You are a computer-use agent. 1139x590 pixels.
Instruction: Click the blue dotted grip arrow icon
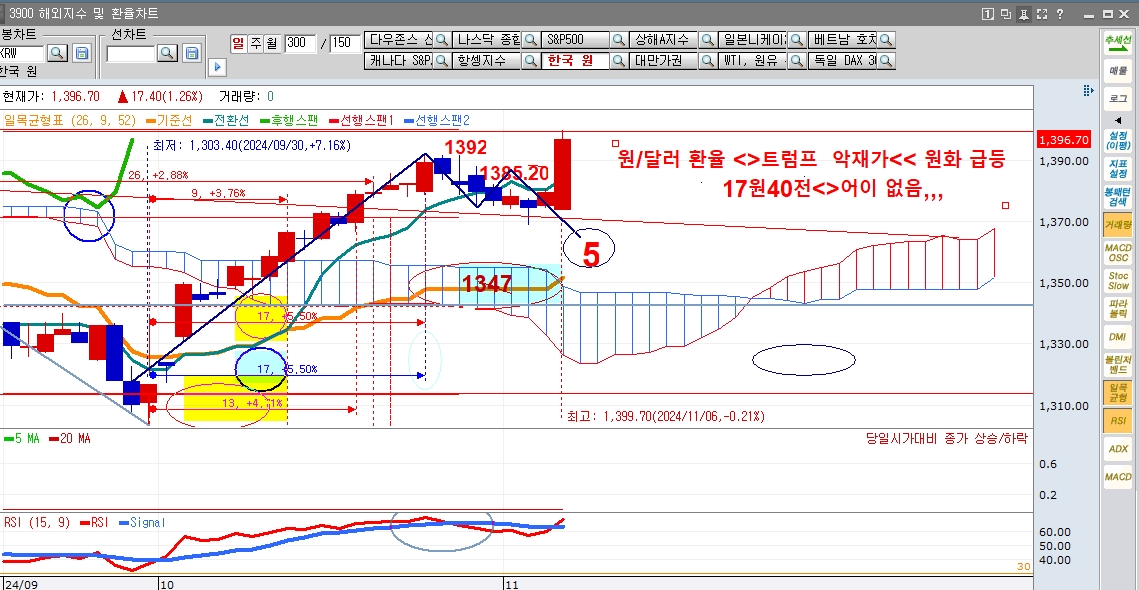(1087, 90)
